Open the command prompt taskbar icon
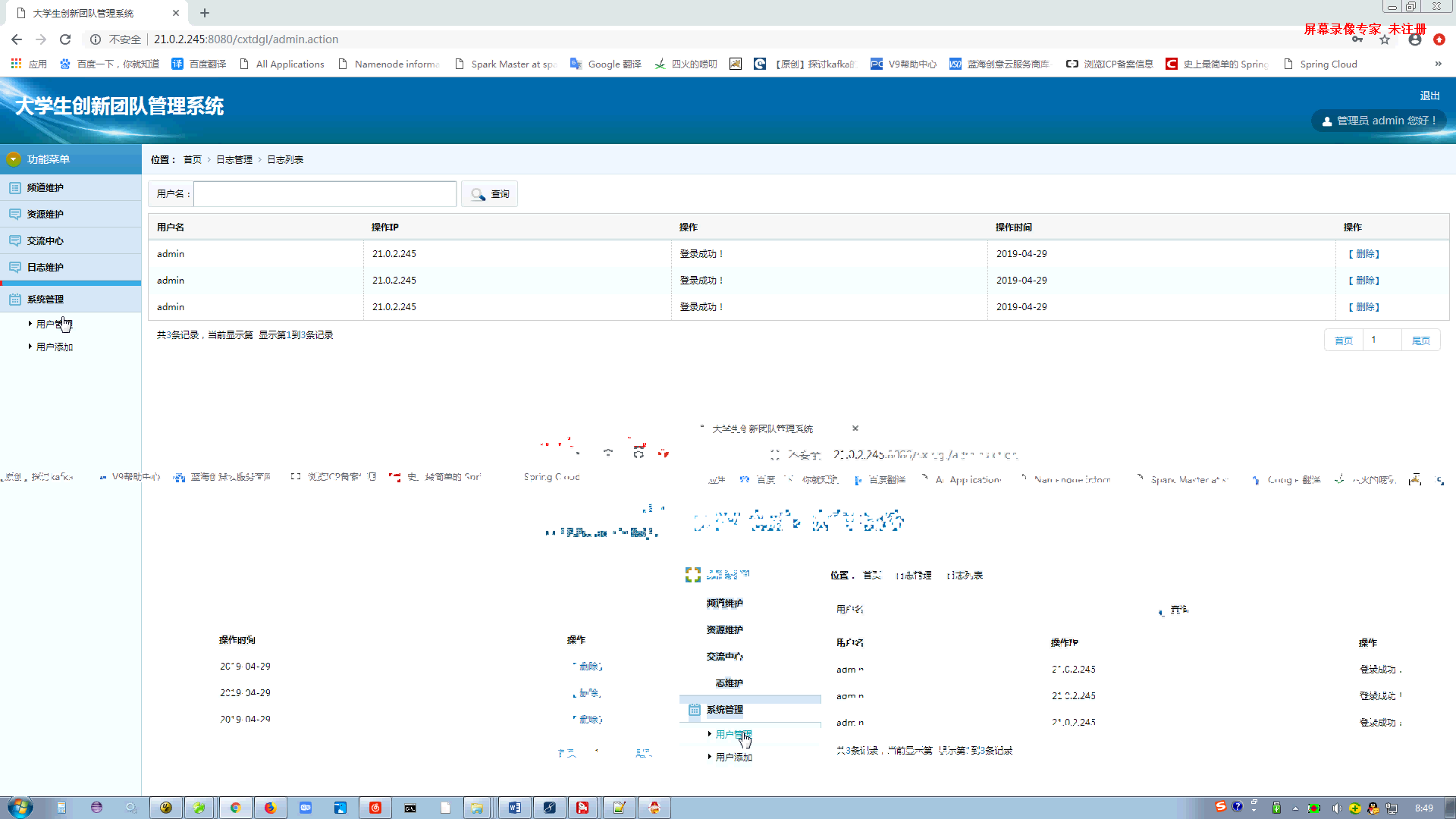 pos(410,808)
